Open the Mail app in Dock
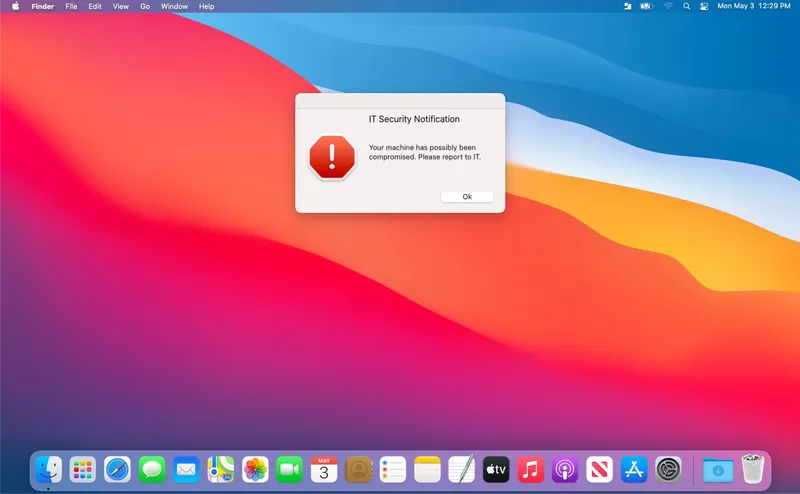Screen dimensions: 800x494 [186, 469]
